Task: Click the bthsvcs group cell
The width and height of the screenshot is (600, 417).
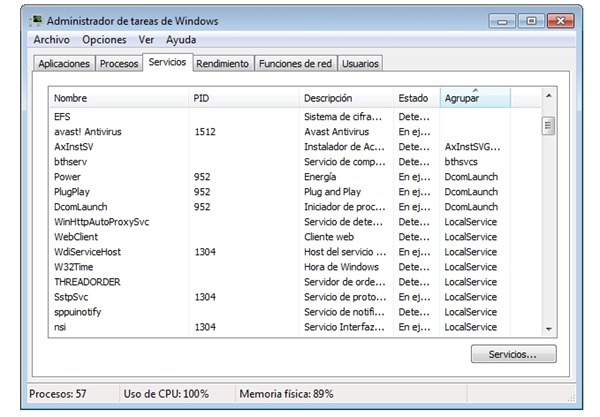Action: click(461, 162)
